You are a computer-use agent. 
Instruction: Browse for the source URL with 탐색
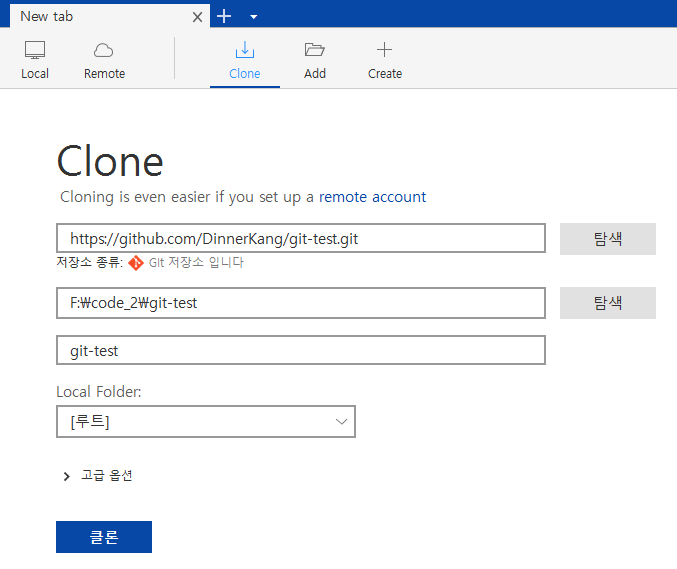pyautogui.click(x=607, y=239)
